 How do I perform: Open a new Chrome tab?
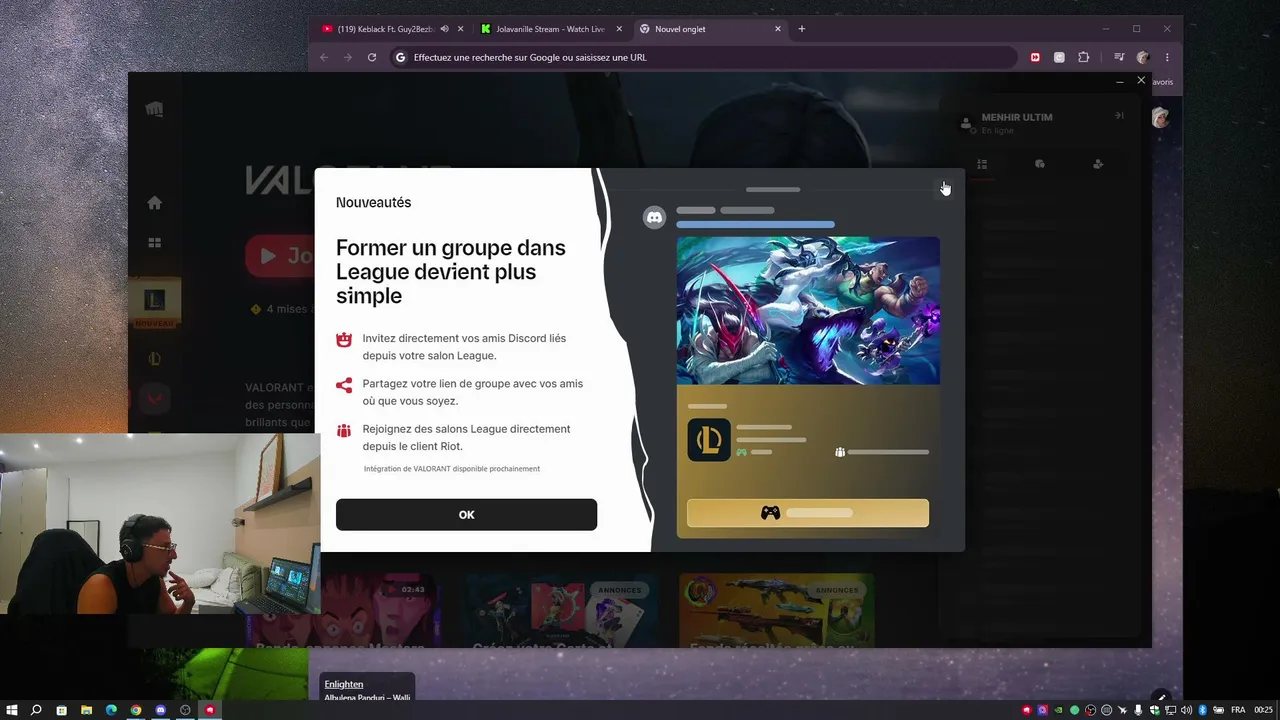tap(801, 29)
